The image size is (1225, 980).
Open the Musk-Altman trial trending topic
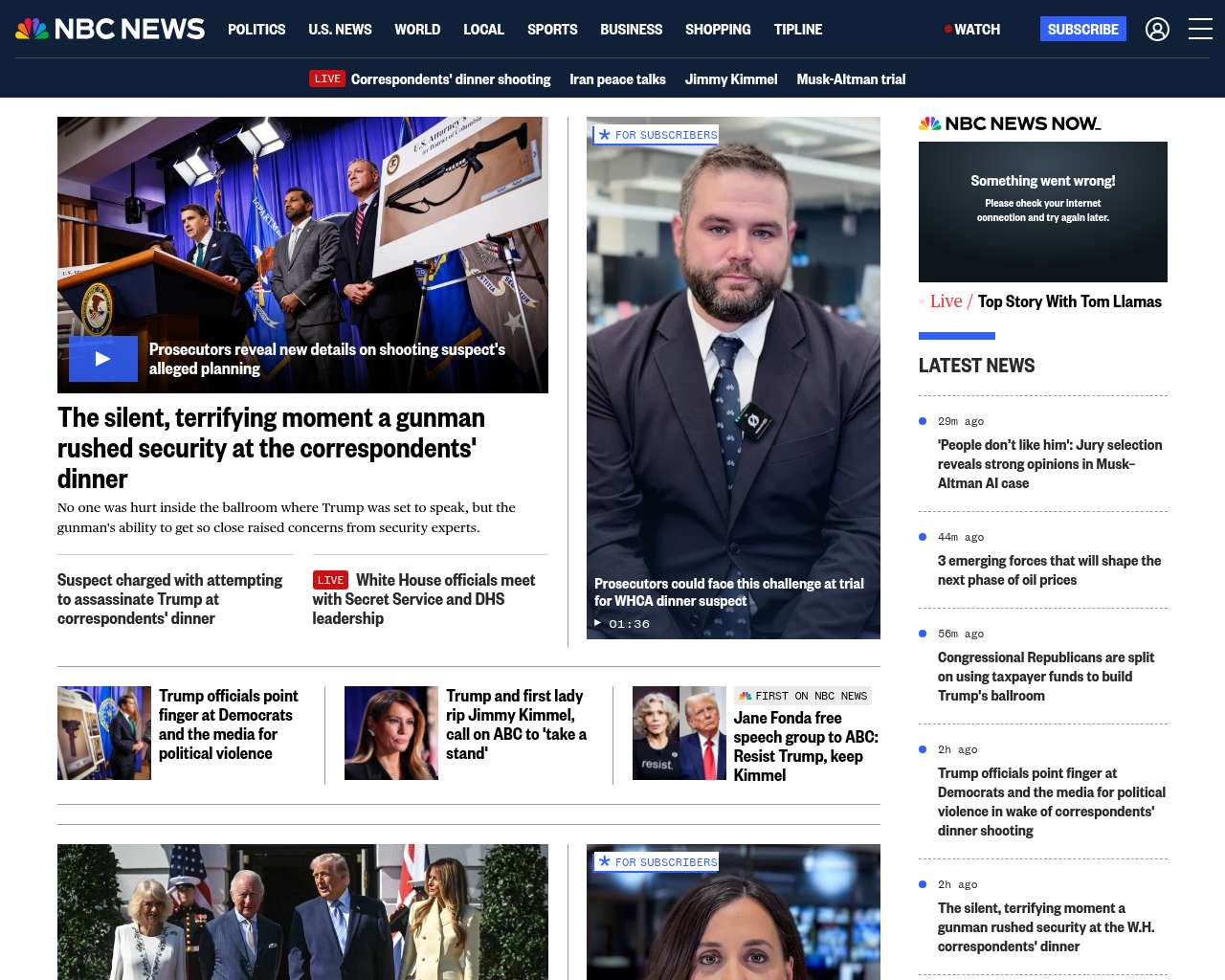pos(851,78)
